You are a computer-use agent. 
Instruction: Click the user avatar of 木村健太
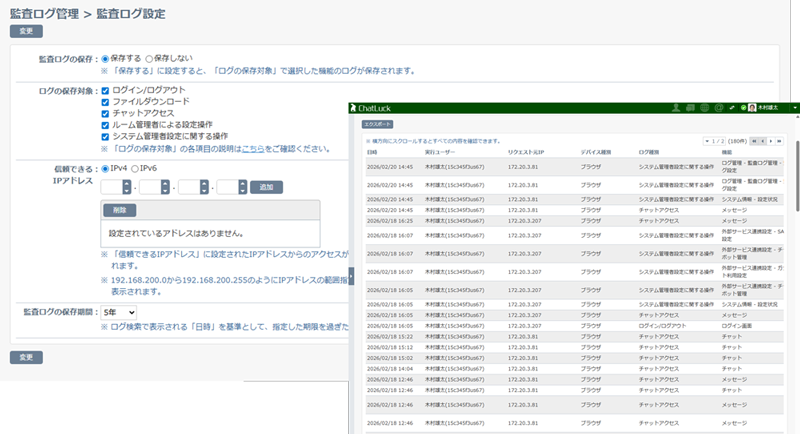click(752, 108)
